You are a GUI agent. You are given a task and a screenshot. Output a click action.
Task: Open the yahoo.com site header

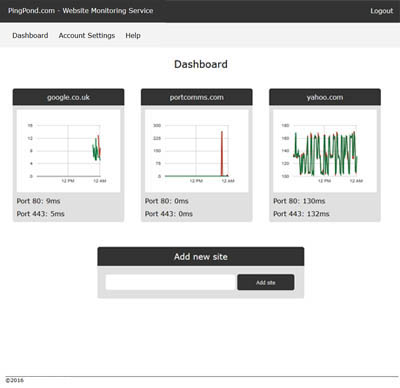[325, 97]
